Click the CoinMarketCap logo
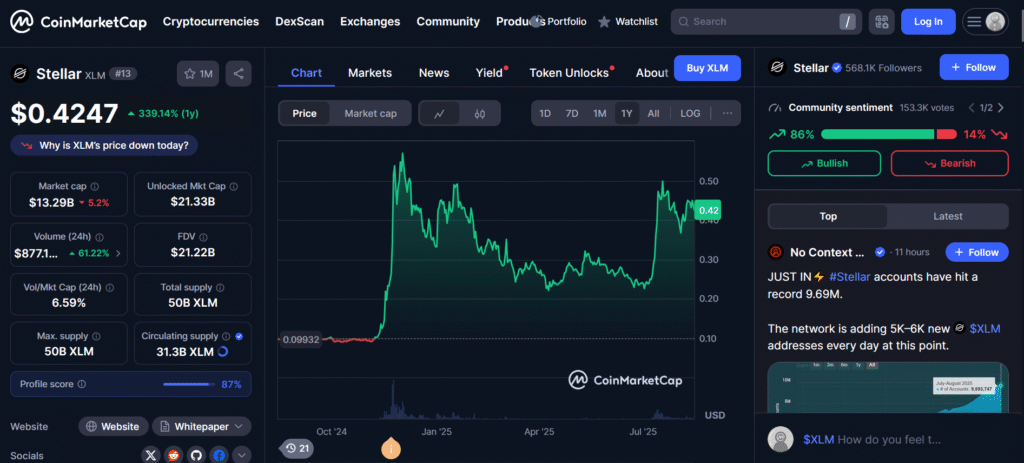 [80, 22]
